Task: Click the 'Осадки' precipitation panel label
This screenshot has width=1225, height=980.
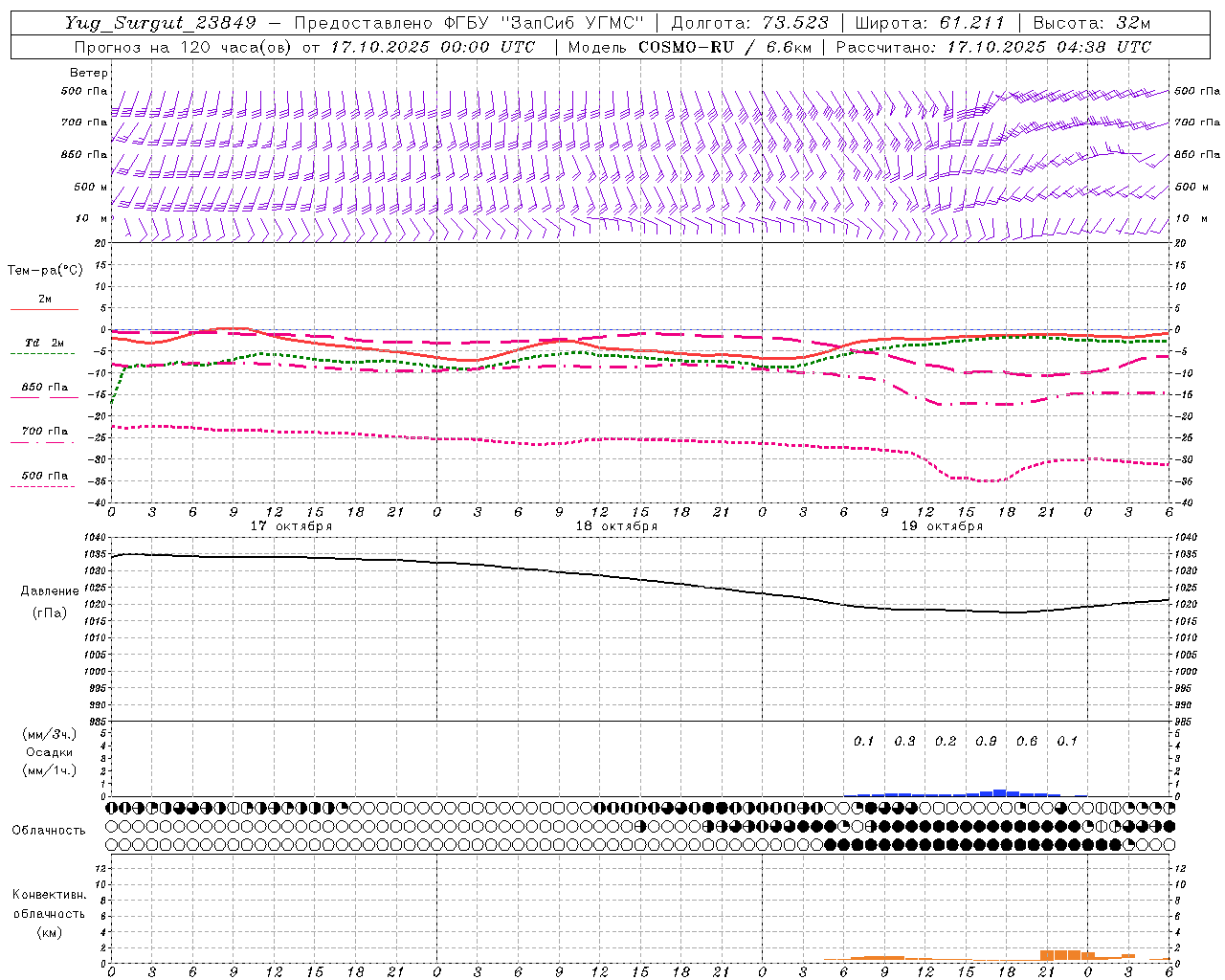Action: pyautogui.click(x=49, y=752)
